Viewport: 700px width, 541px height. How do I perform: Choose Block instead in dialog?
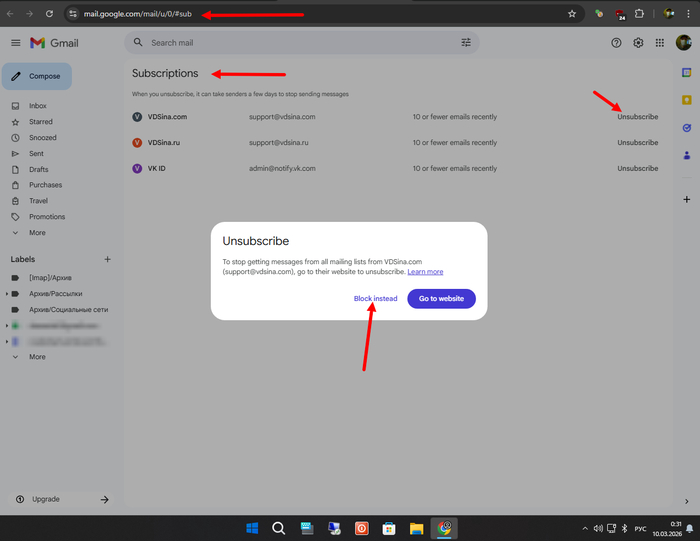click(375, 299)
